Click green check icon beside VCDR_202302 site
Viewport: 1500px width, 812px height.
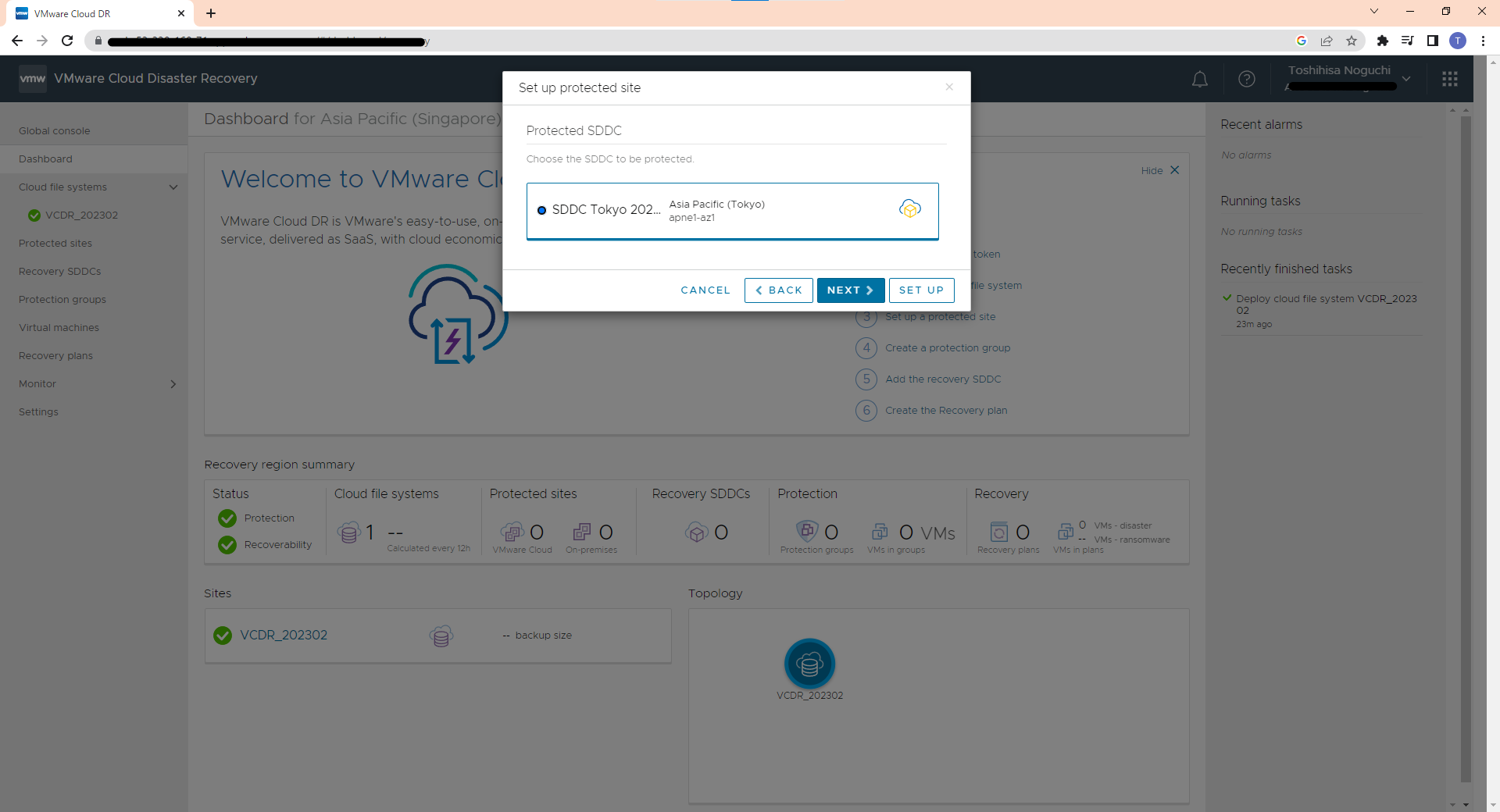click(223, 636)
